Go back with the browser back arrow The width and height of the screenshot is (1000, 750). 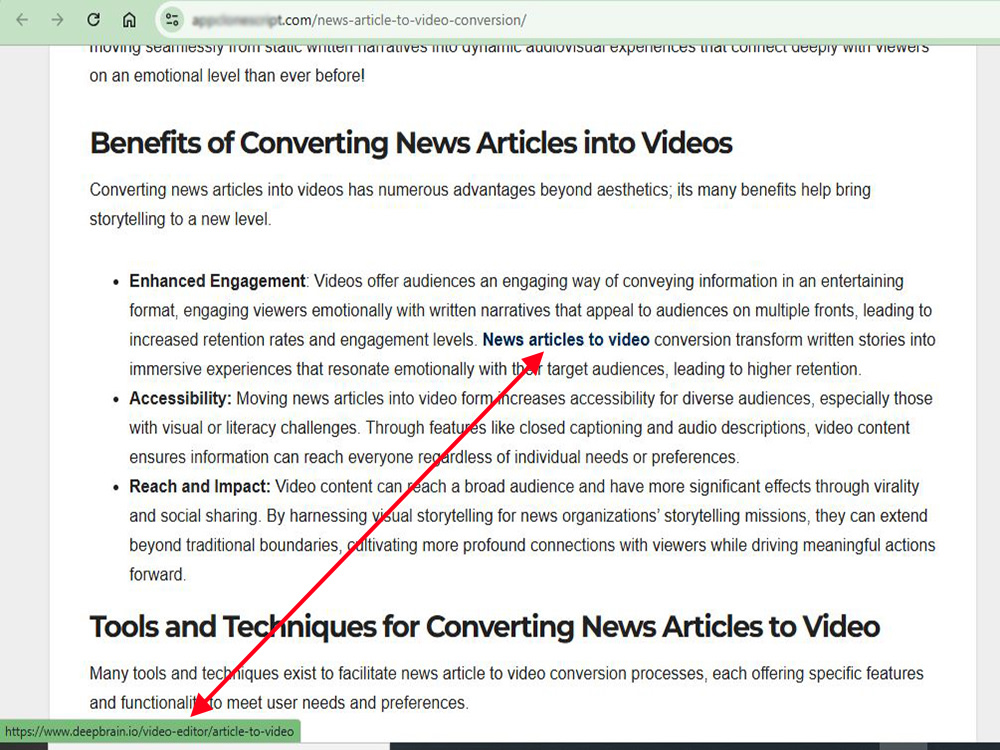tap(22, 20)
